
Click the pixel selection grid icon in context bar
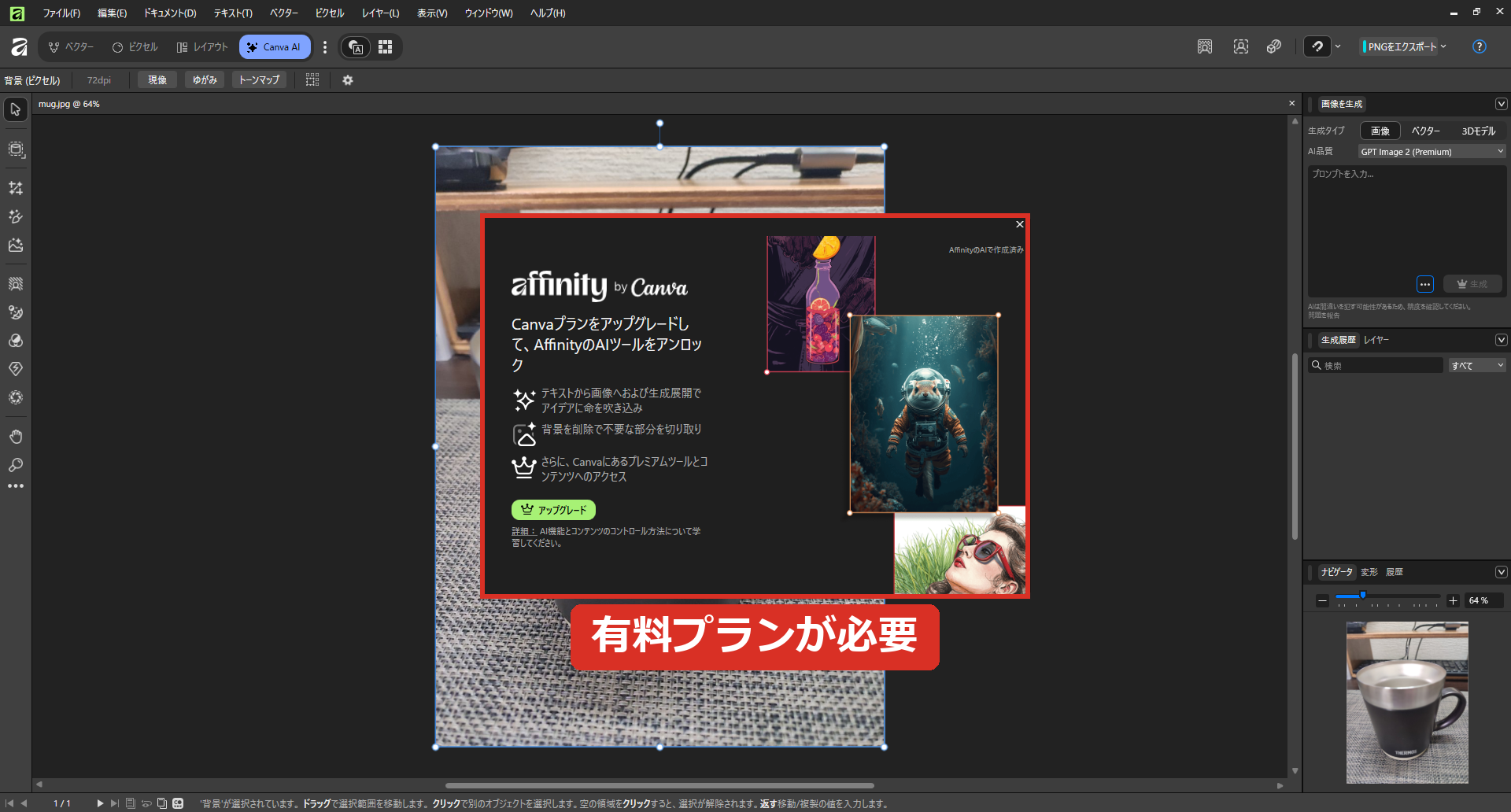click(312, 80)
